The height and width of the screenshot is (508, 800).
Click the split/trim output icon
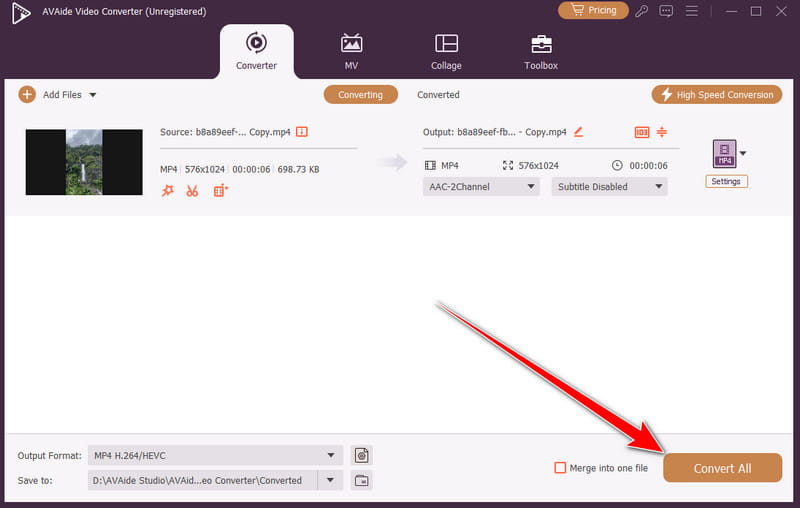pos(662,132)
